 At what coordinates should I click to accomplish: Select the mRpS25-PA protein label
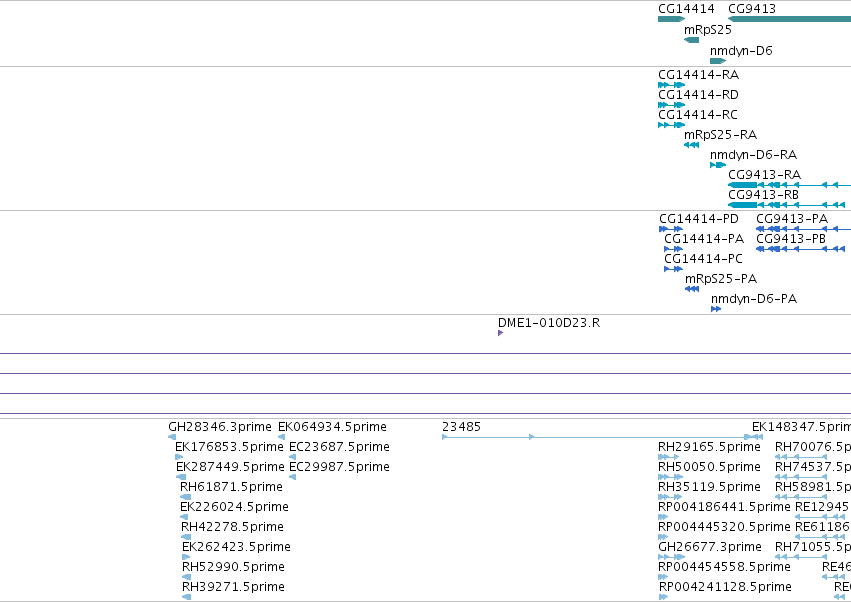[x=721, y=278]
